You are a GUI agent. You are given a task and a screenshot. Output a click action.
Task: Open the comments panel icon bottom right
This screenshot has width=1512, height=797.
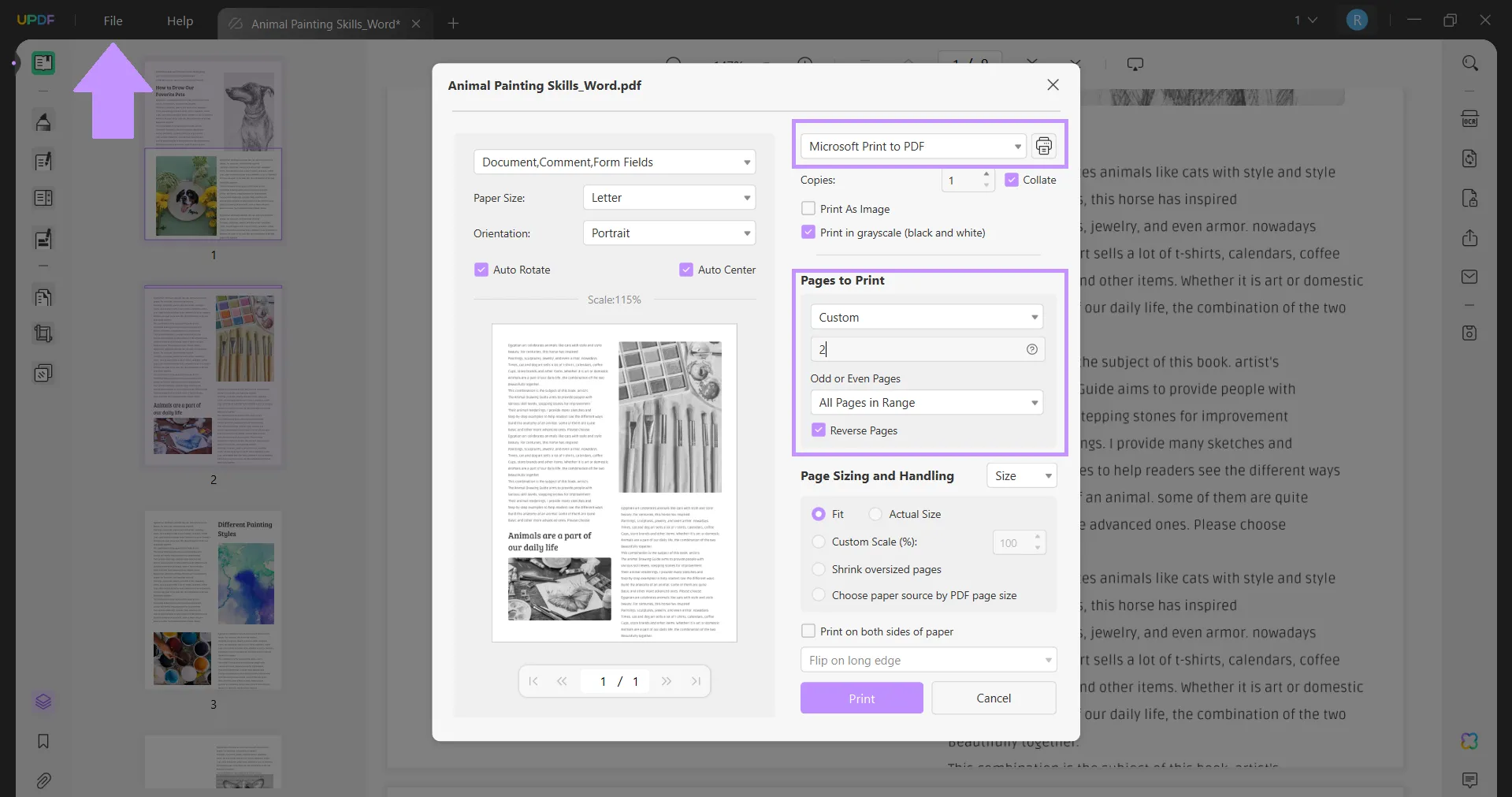[x=1469, y=780]
